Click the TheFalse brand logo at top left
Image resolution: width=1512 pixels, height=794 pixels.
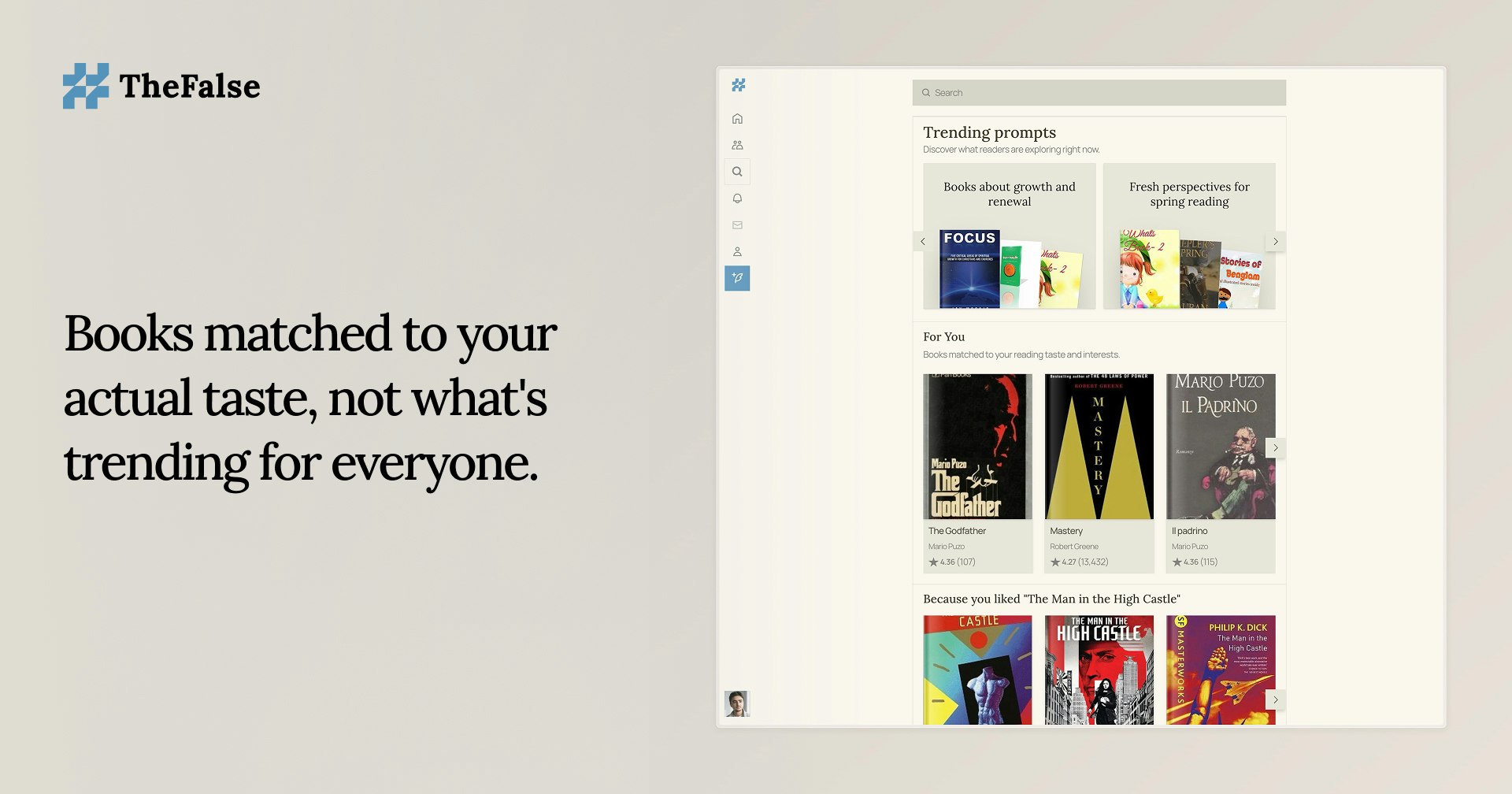pos(161,86)
